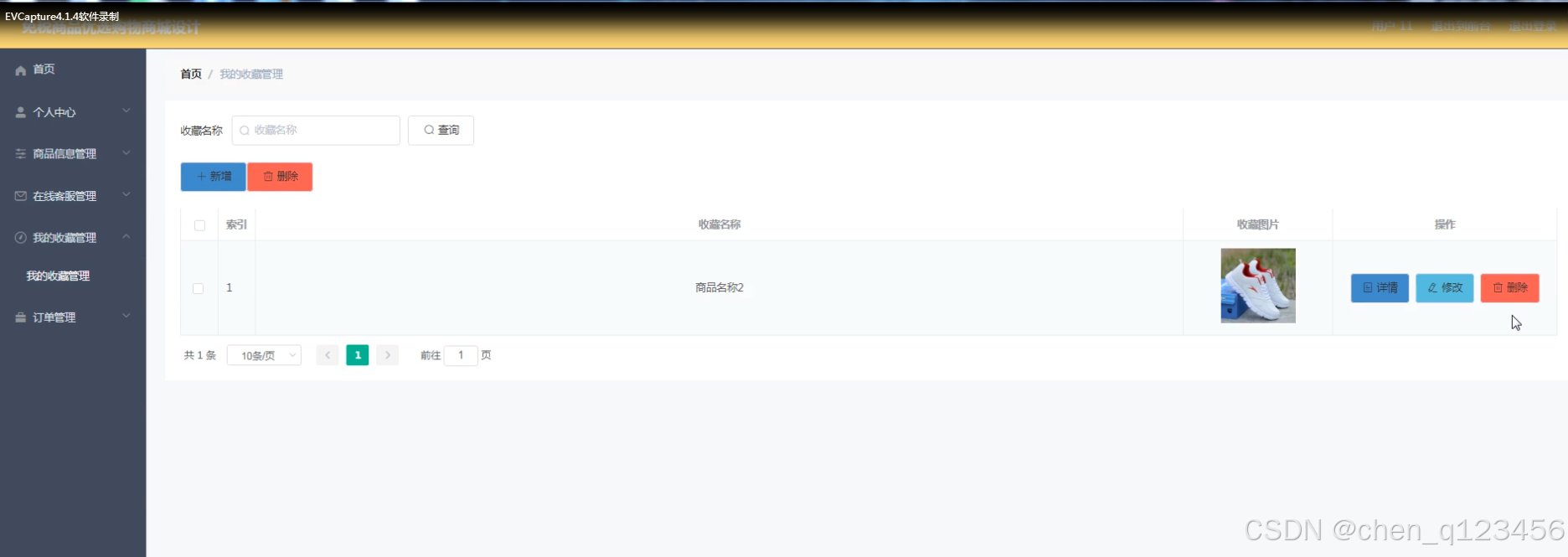Click the 查询 search button
This screenshot has width=1568, height=557.
[441, 130]
